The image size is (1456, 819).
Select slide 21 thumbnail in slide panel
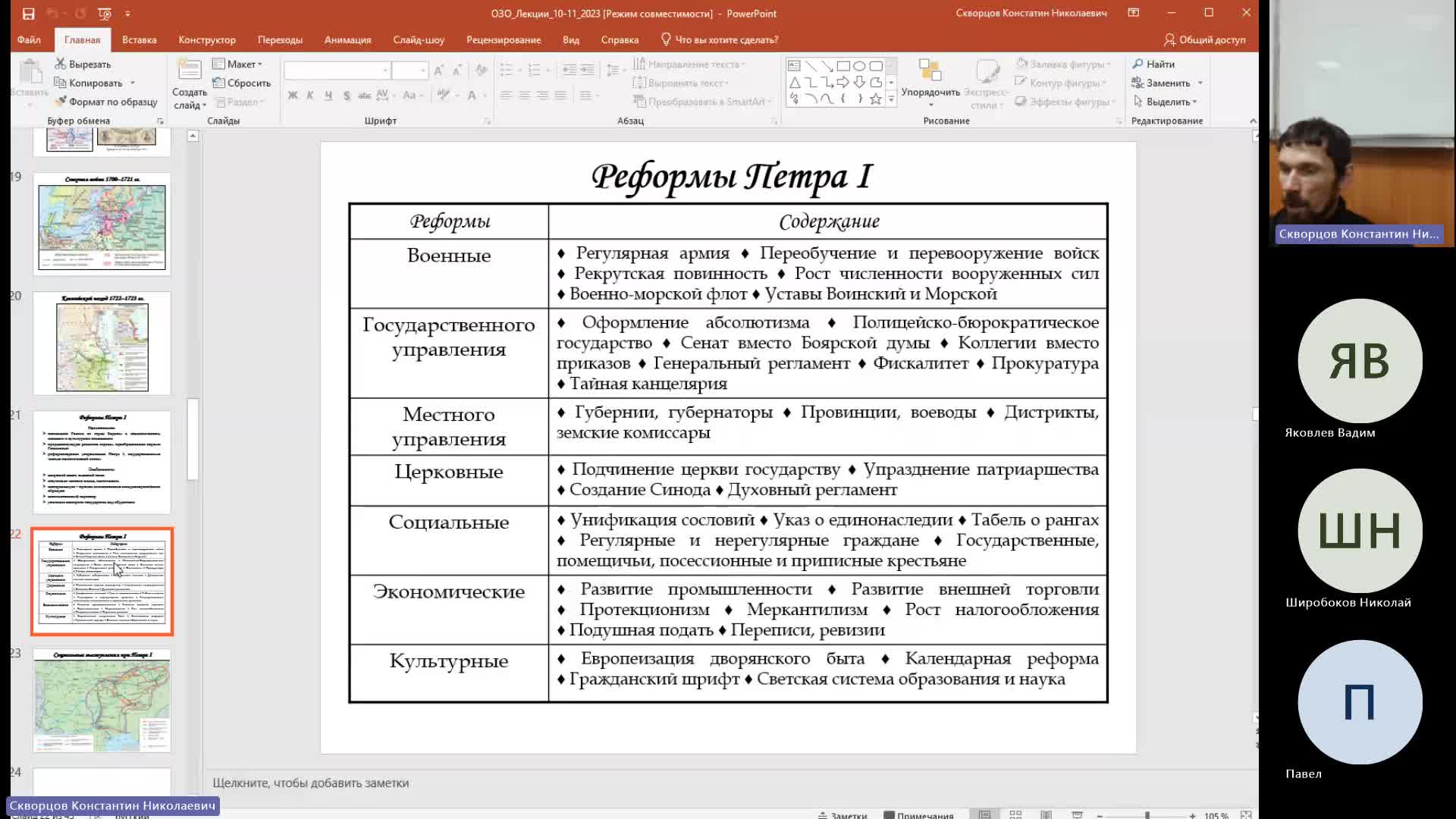click(x=102, y=462)
